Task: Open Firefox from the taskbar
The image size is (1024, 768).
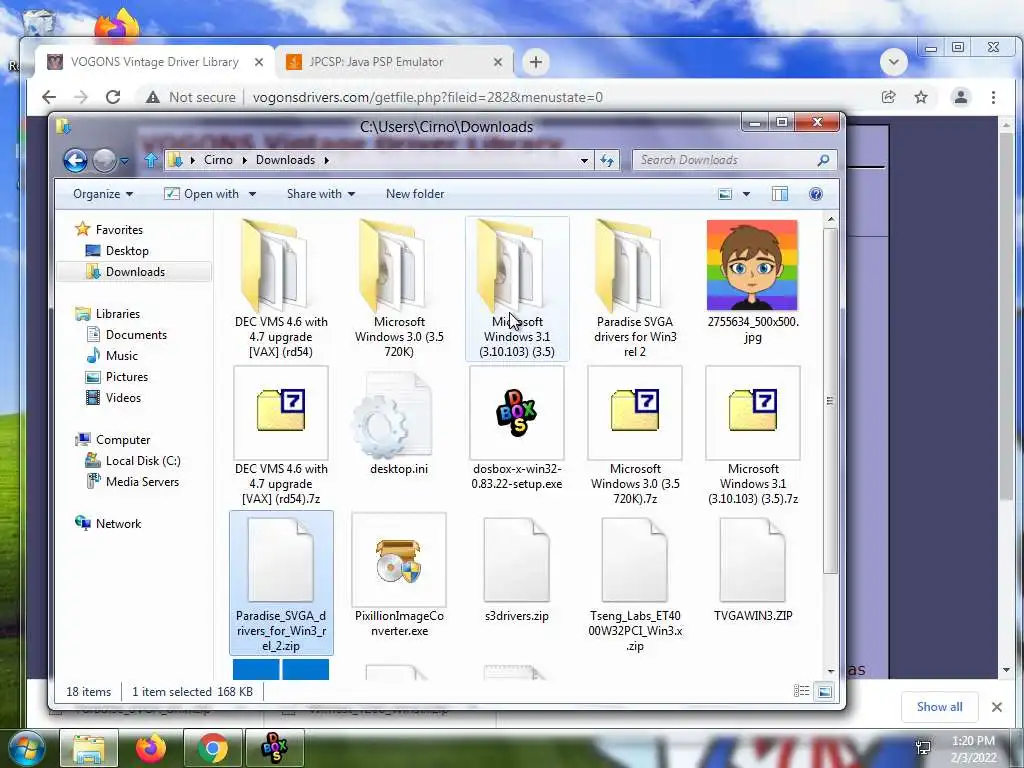Action: click(x=151, y=748)
